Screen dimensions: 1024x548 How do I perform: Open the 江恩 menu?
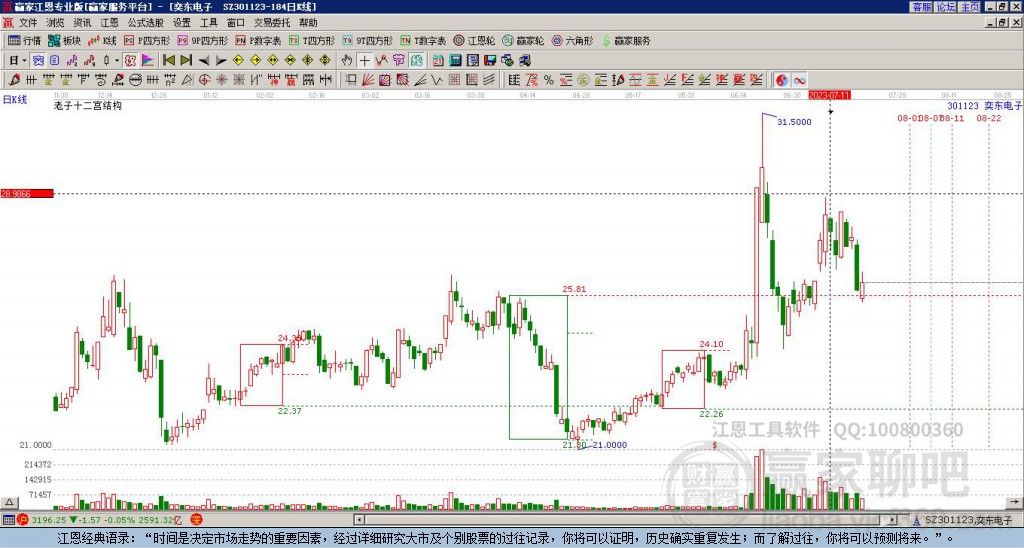click(x=110, y=23)
